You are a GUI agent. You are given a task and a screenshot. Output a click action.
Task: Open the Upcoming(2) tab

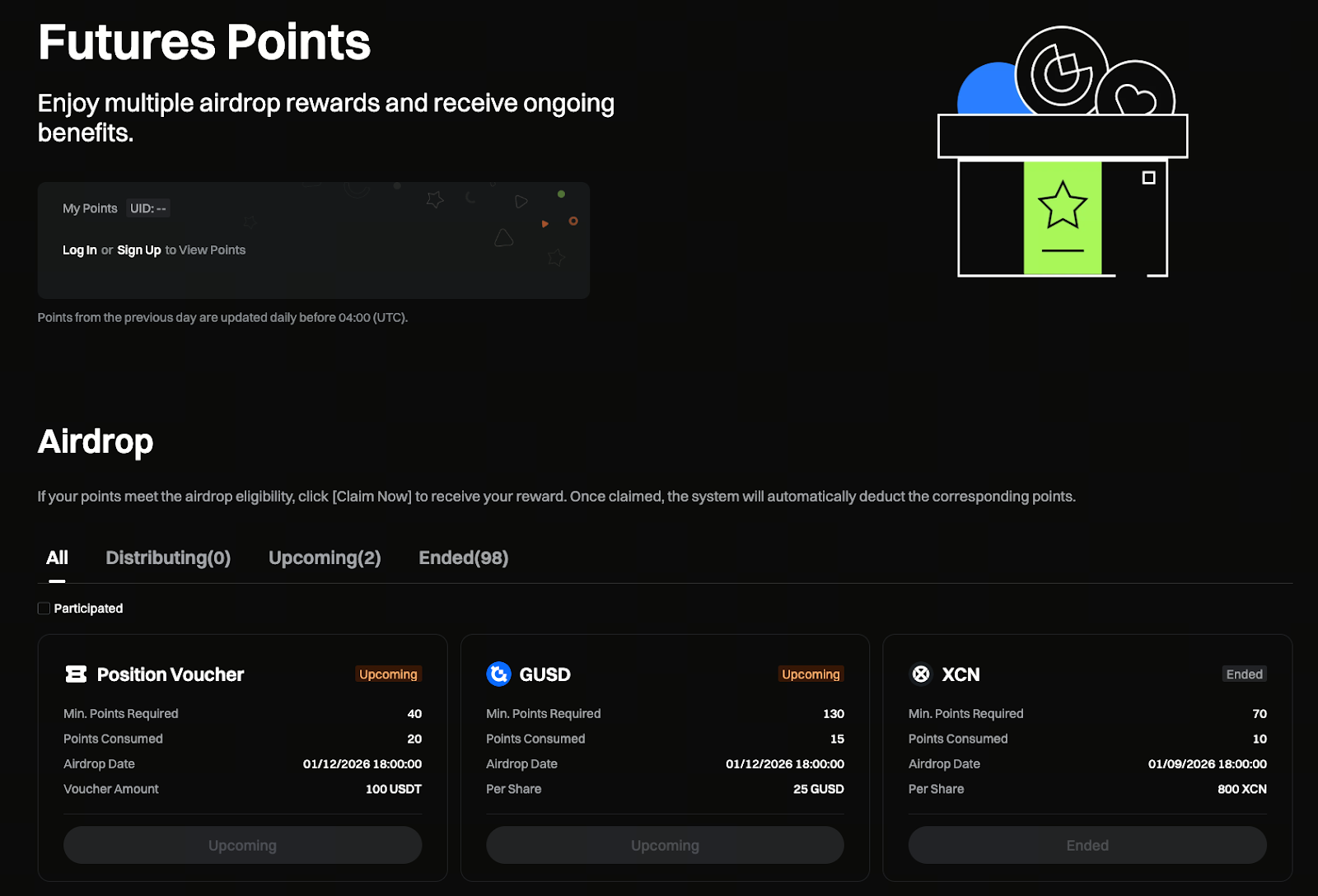click(x=325, y=558)
